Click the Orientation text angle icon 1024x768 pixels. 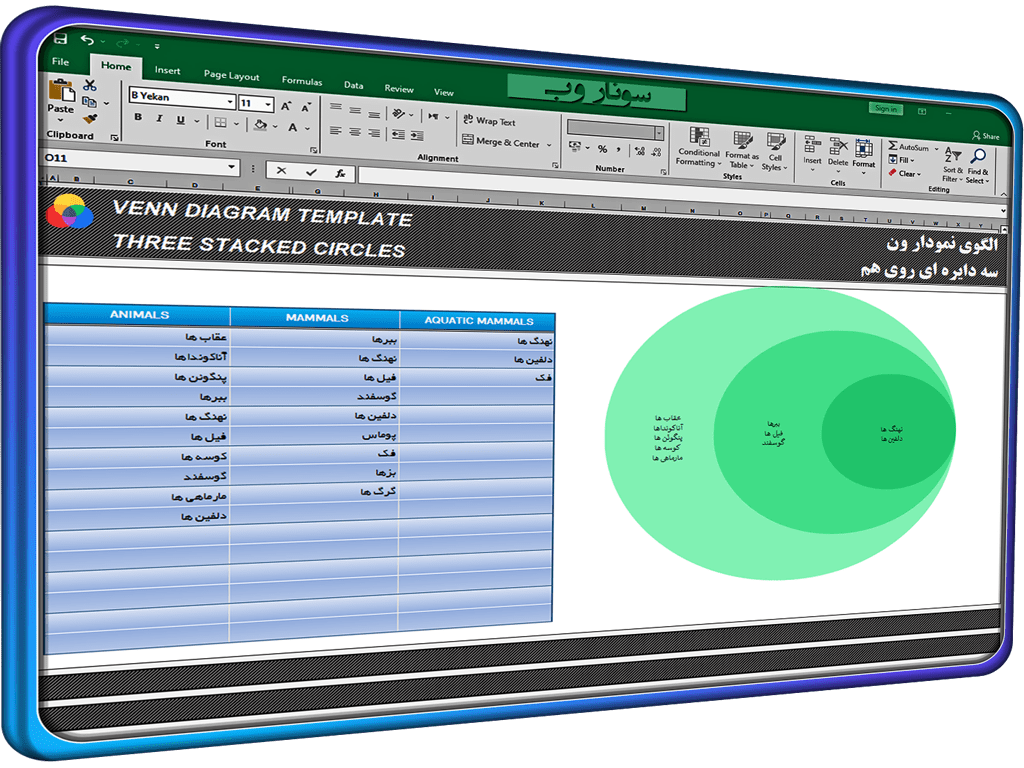pyautogui.click(x=398, y=114)
